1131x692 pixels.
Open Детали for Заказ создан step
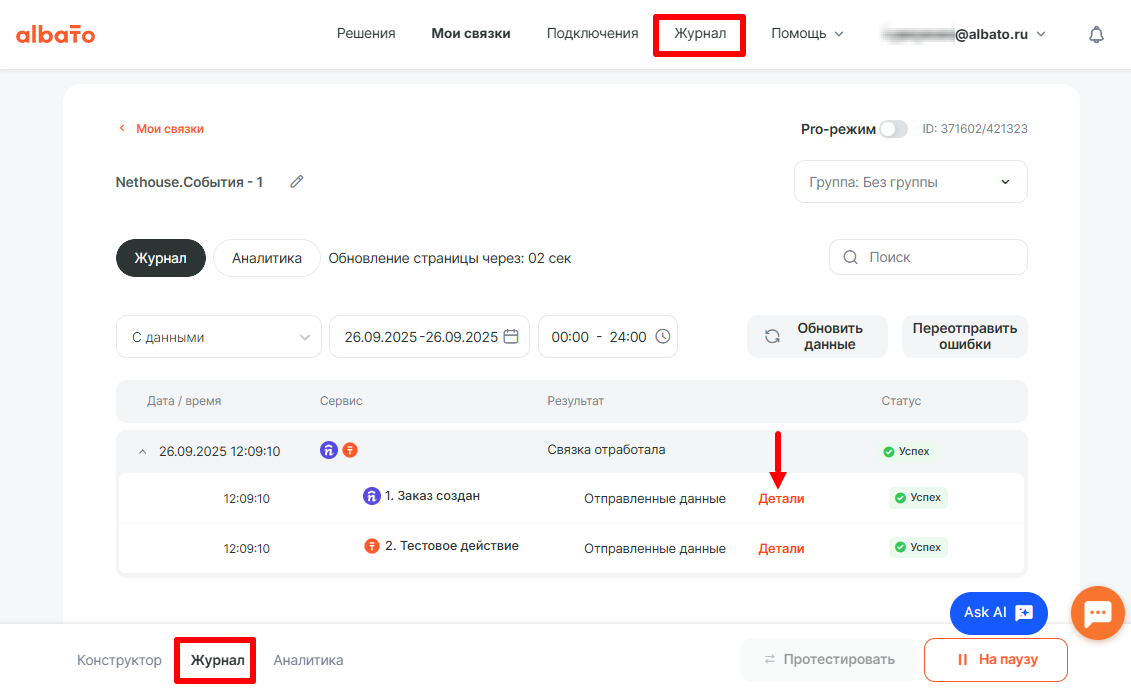[x=781, y=498]
